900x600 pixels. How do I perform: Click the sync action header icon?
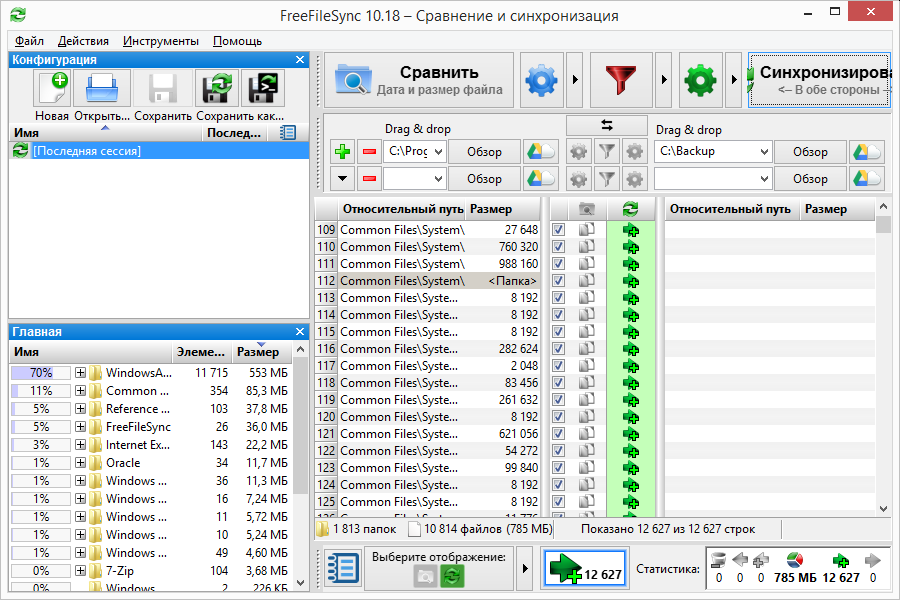[631, 209]
